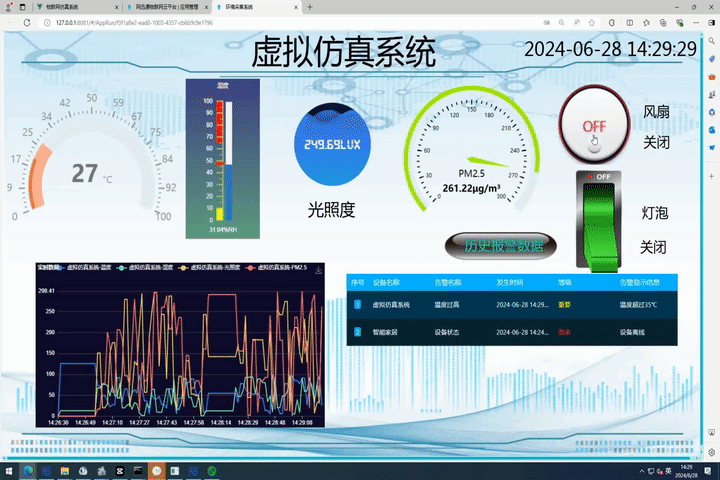Download the realtime chart via save icon
The width and height of the screenshot is (720, 480).
coord(318,269)
